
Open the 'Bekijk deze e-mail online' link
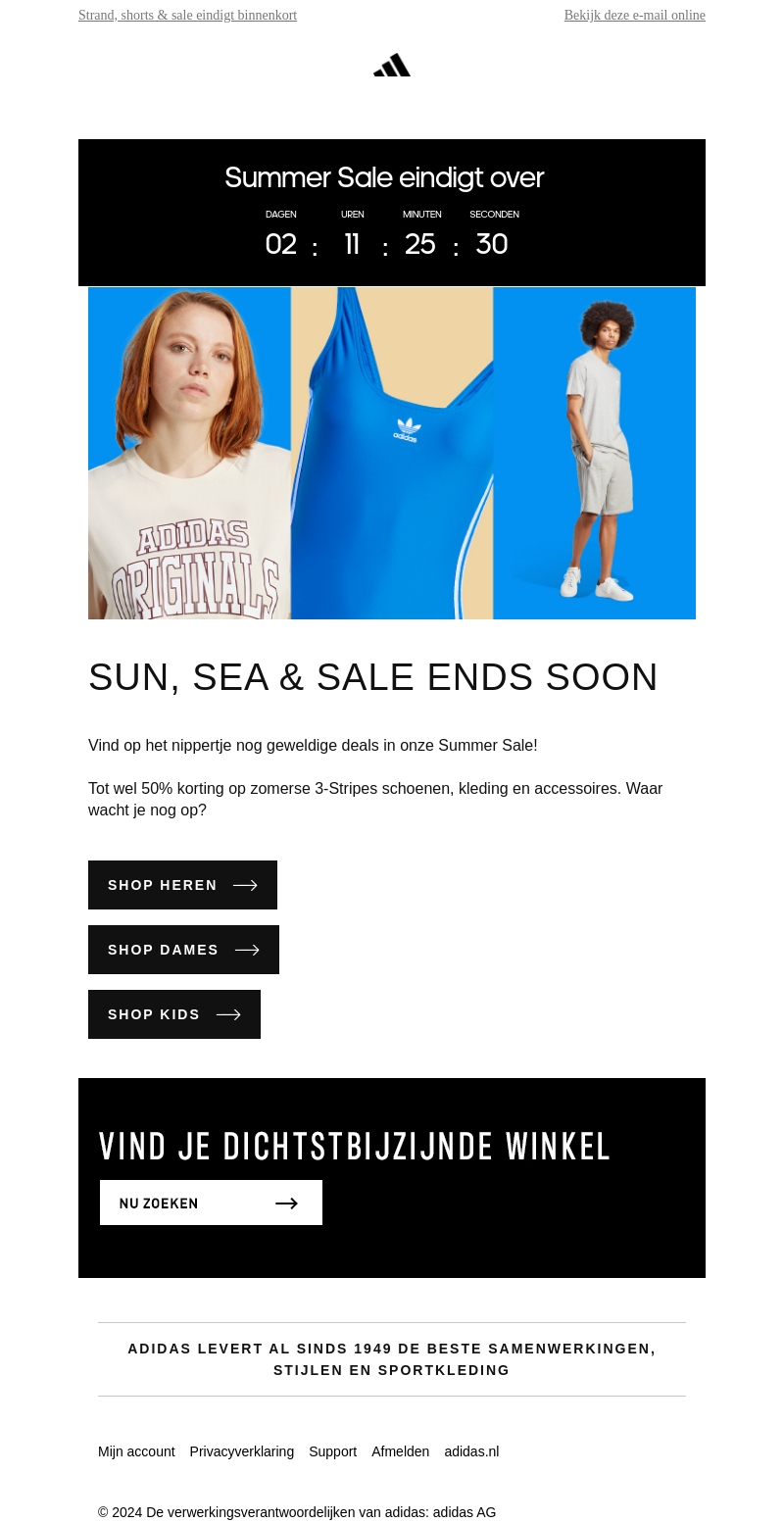[x=634, y=16]
